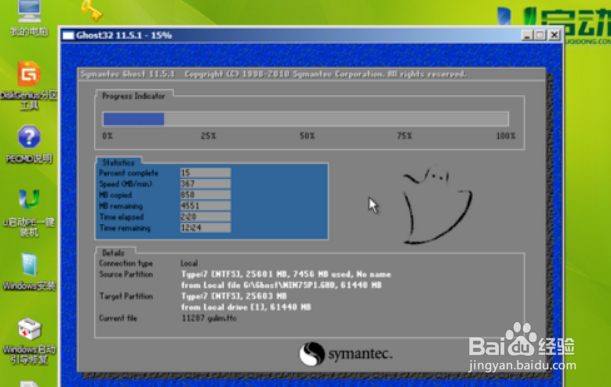611x387 pixels.
Task: Click the Target Partition label
Action: point(126,296)
